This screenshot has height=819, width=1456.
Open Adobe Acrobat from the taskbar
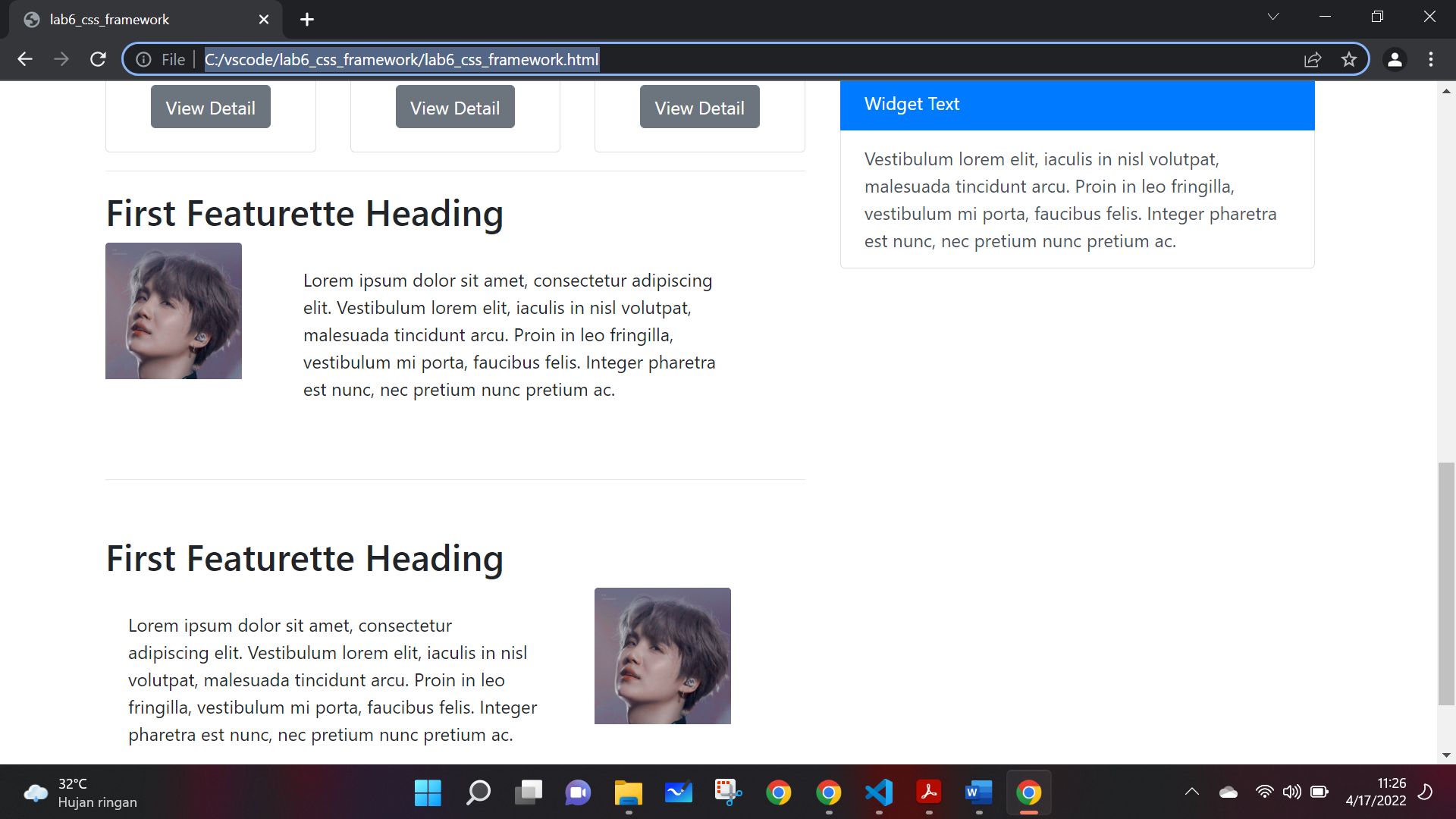pyautogui.click(x=928, y=792)
